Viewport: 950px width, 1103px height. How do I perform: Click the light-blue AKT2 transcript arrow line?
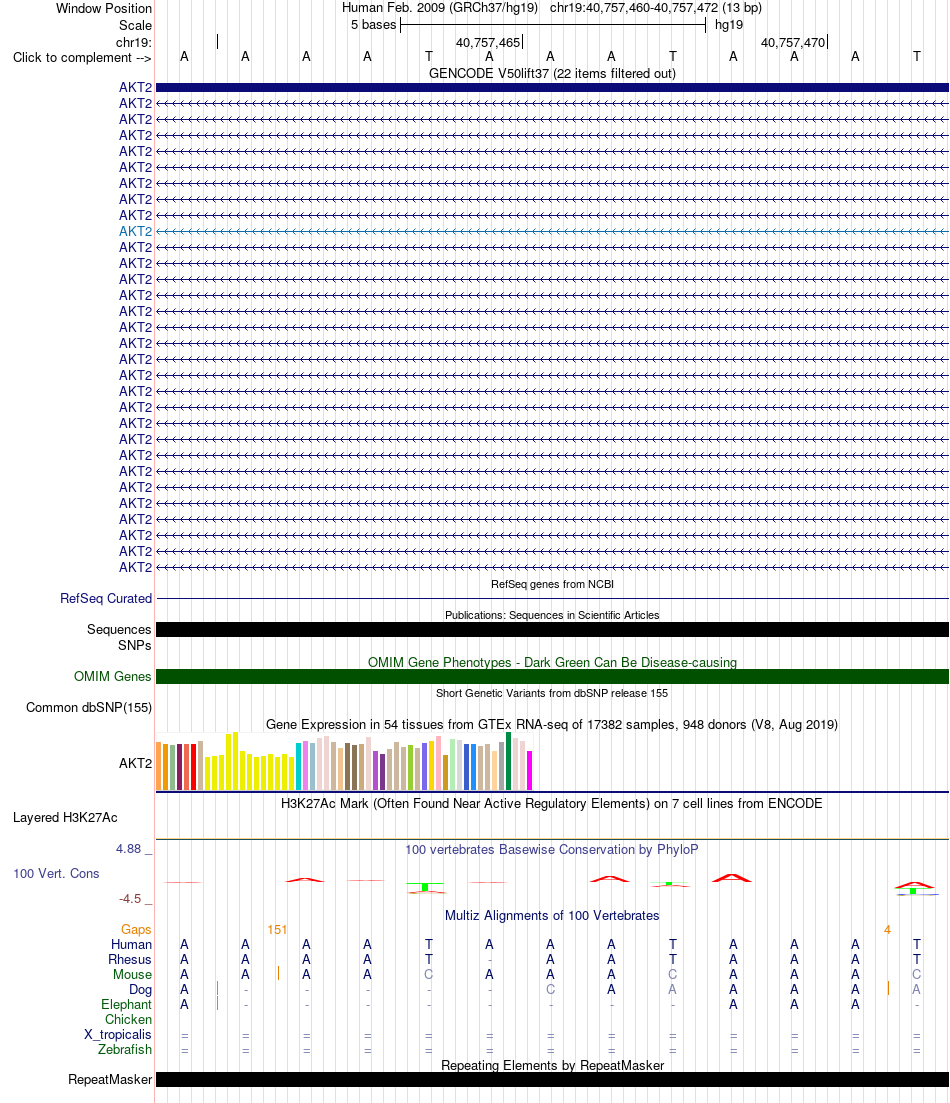[x=552, y=231]
